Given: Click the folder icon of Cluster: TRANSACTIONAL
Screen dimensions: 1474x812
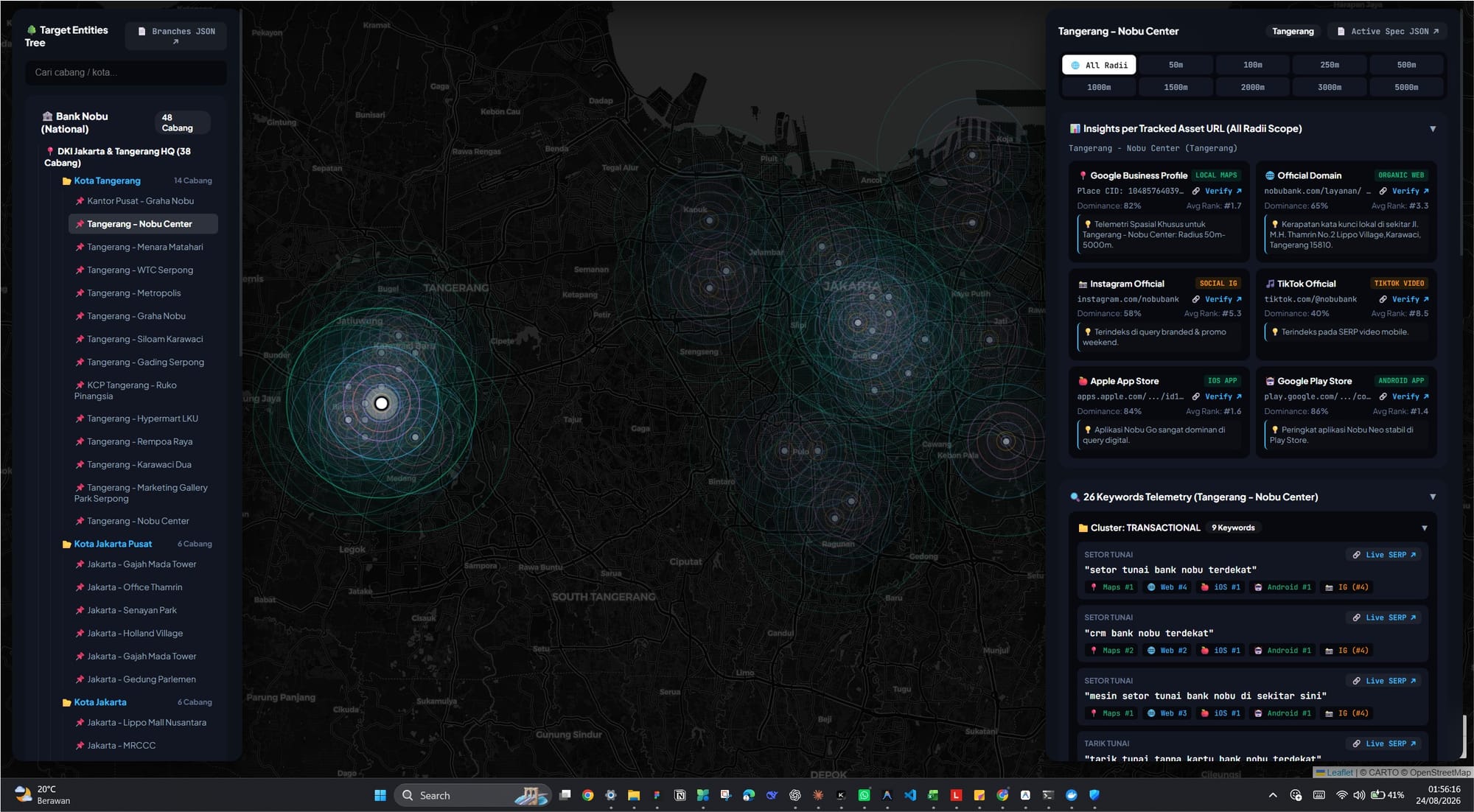Looking at the screenshot, I should pos(1083,528).
